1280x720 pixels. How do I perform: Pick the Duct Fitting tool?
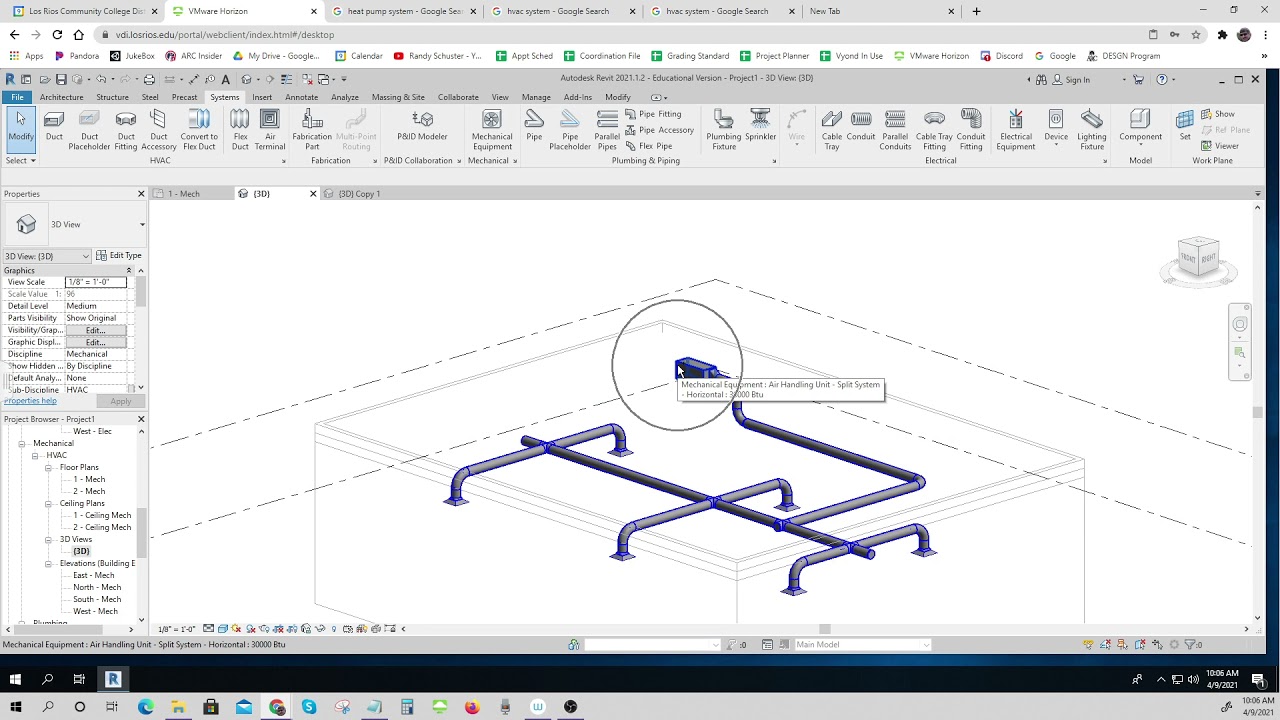point(126,130)
